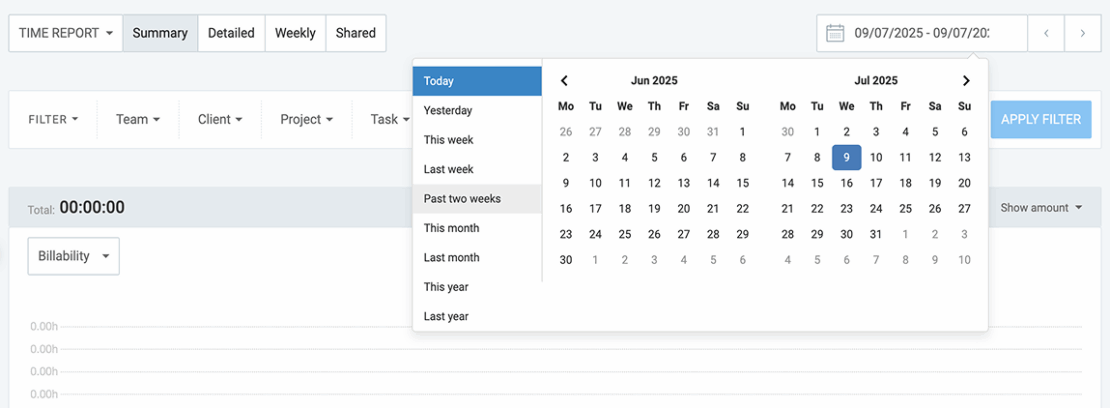The height and width of the screenshot is (408, 1110).
Task: Pick the highlighted July 9 date
Action: pos(847,157)
